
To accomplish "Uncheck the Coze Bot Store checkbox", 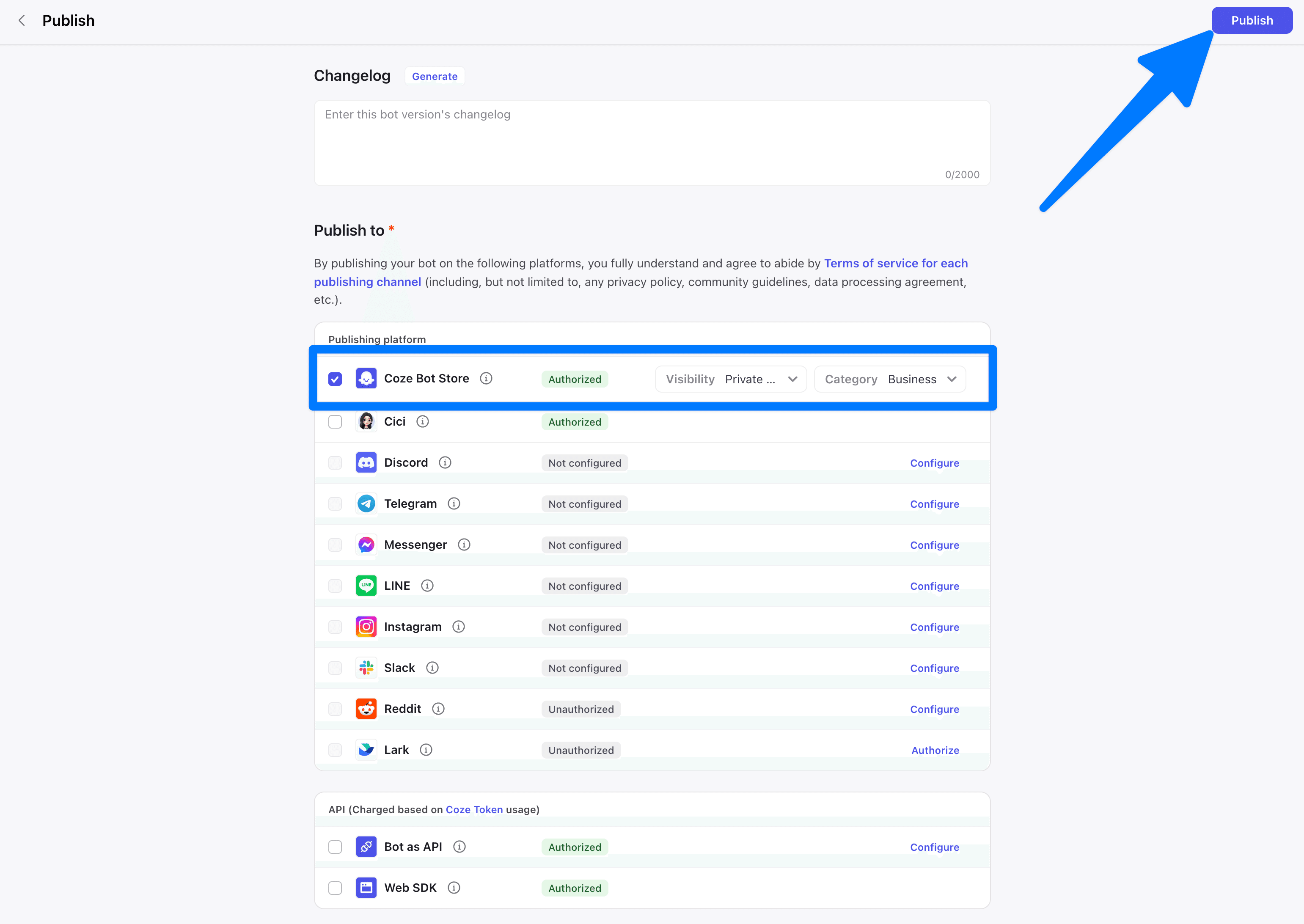I will [x=335, y=379].
